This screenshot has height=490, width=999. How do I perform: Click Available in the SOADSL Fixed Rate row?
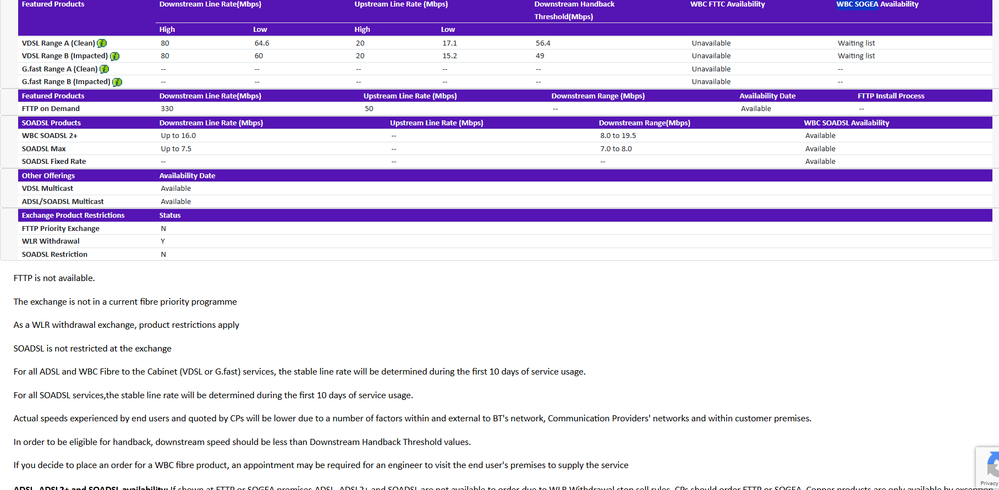[820, 161]
